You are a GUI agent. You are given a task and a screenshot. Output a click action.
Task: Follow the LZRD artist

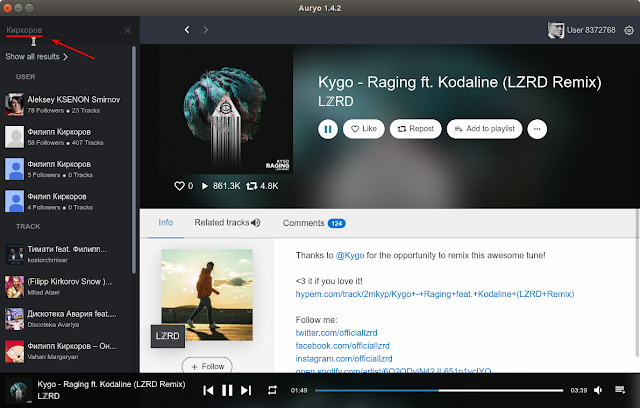(207, 366)
